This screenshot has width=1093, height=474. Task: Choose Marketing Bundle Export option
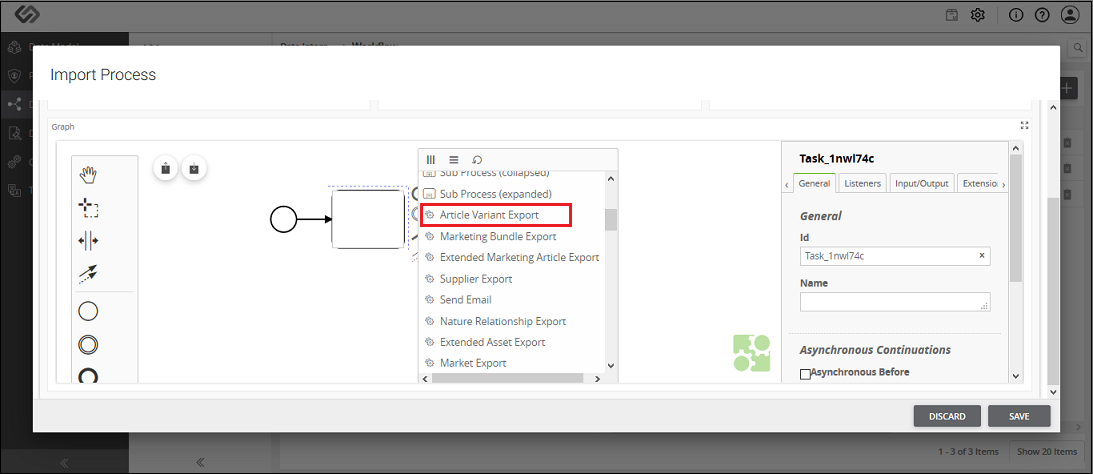(499, 236)
